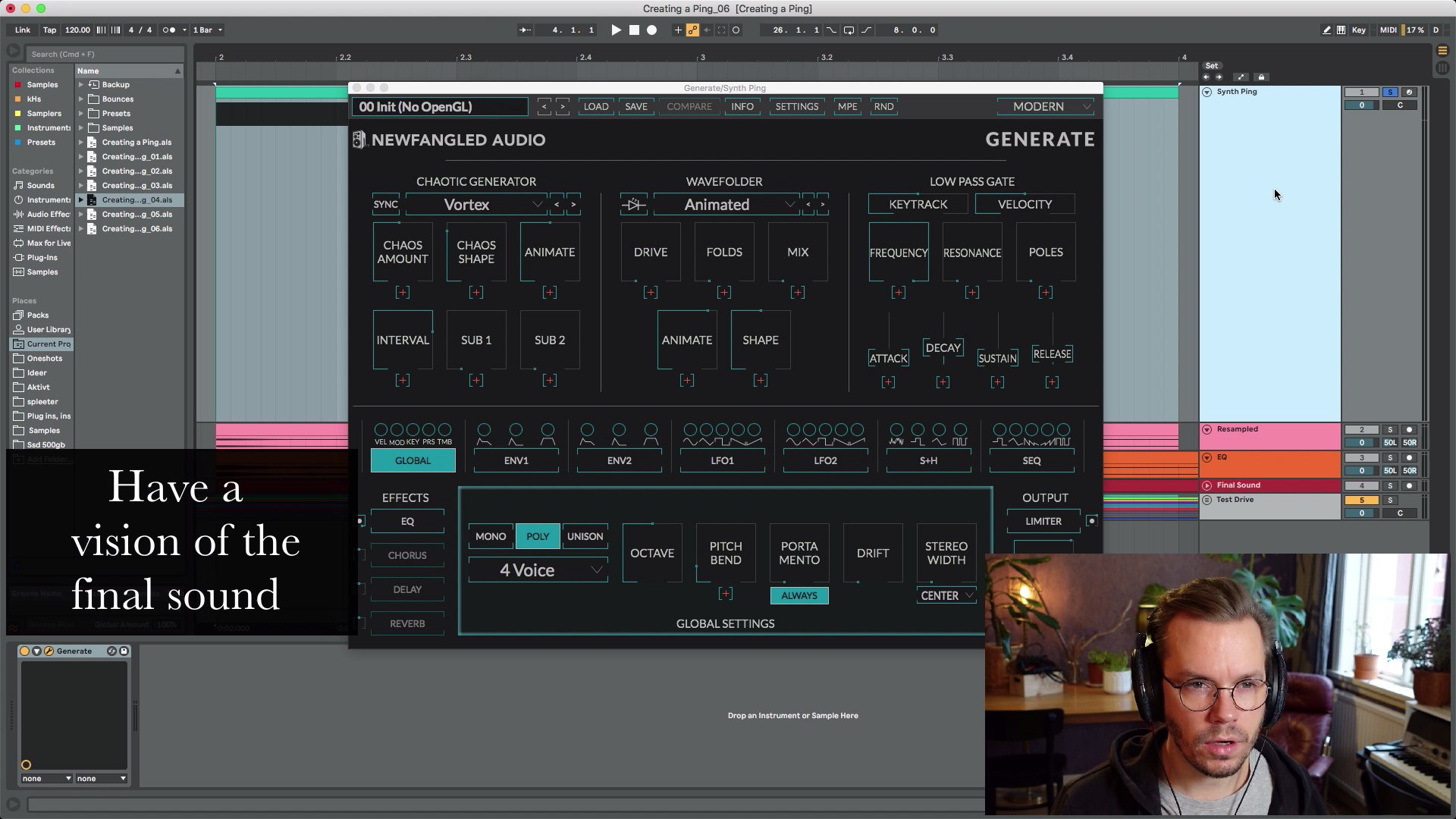The image size is (1456, 819).
Task: Collapse the Resampled track
Action: (x=1207, y=429)
